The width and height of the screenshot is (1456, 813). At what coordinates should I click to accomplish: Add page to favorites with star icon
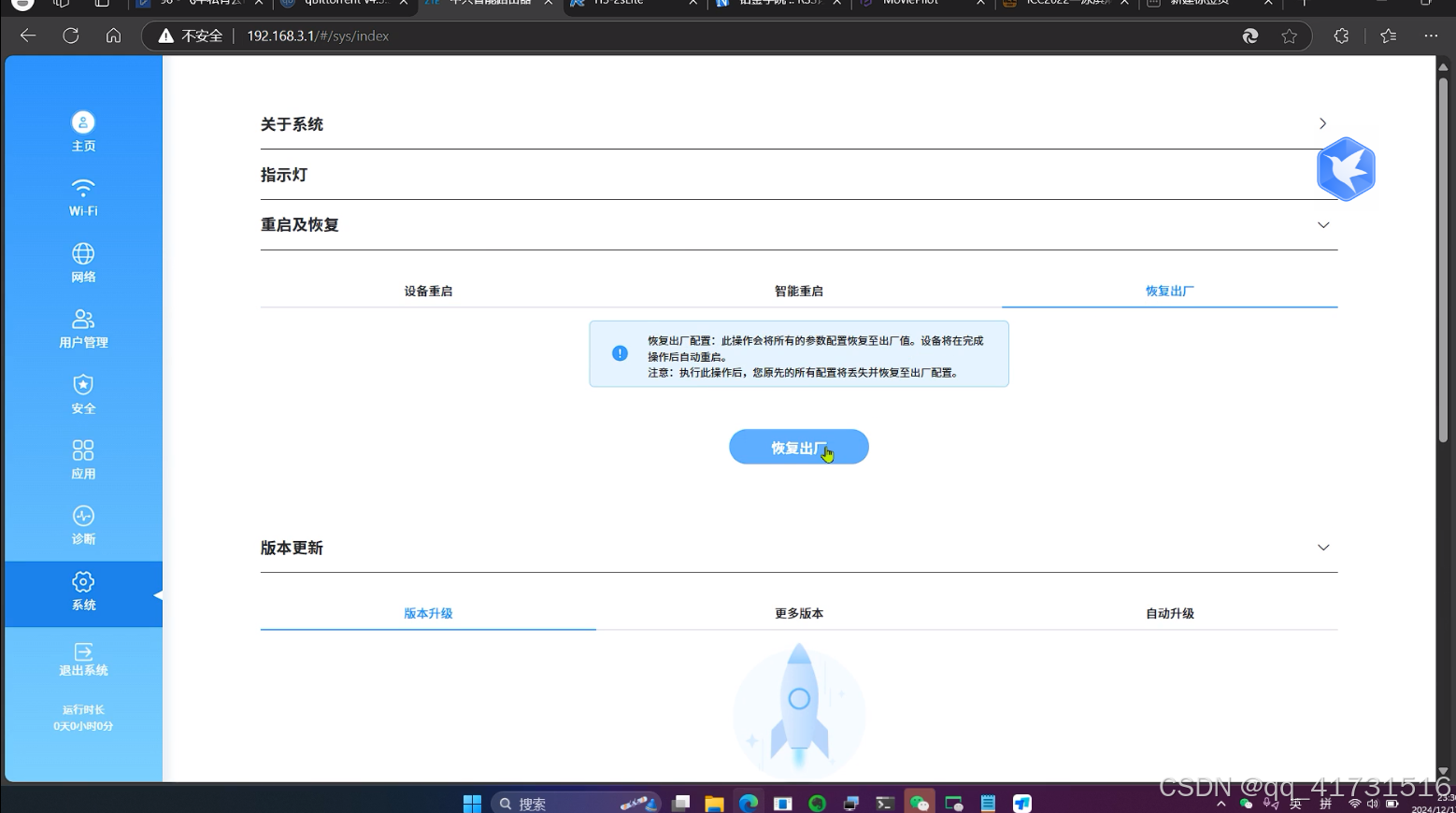click(x=1290, y=36)
